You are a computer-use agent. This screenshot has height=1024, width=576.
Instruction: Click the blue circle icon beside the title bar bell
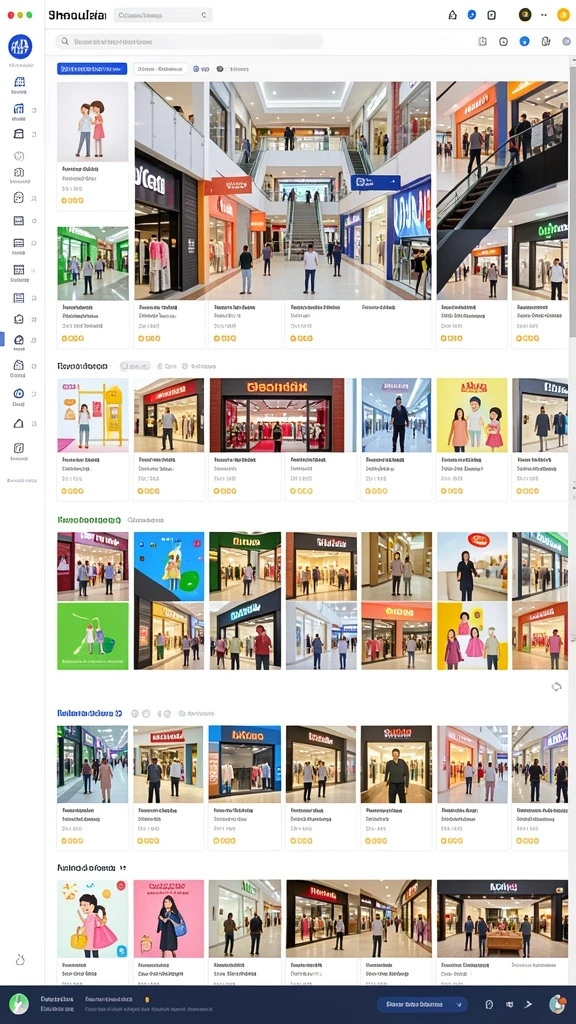(472, 14)
